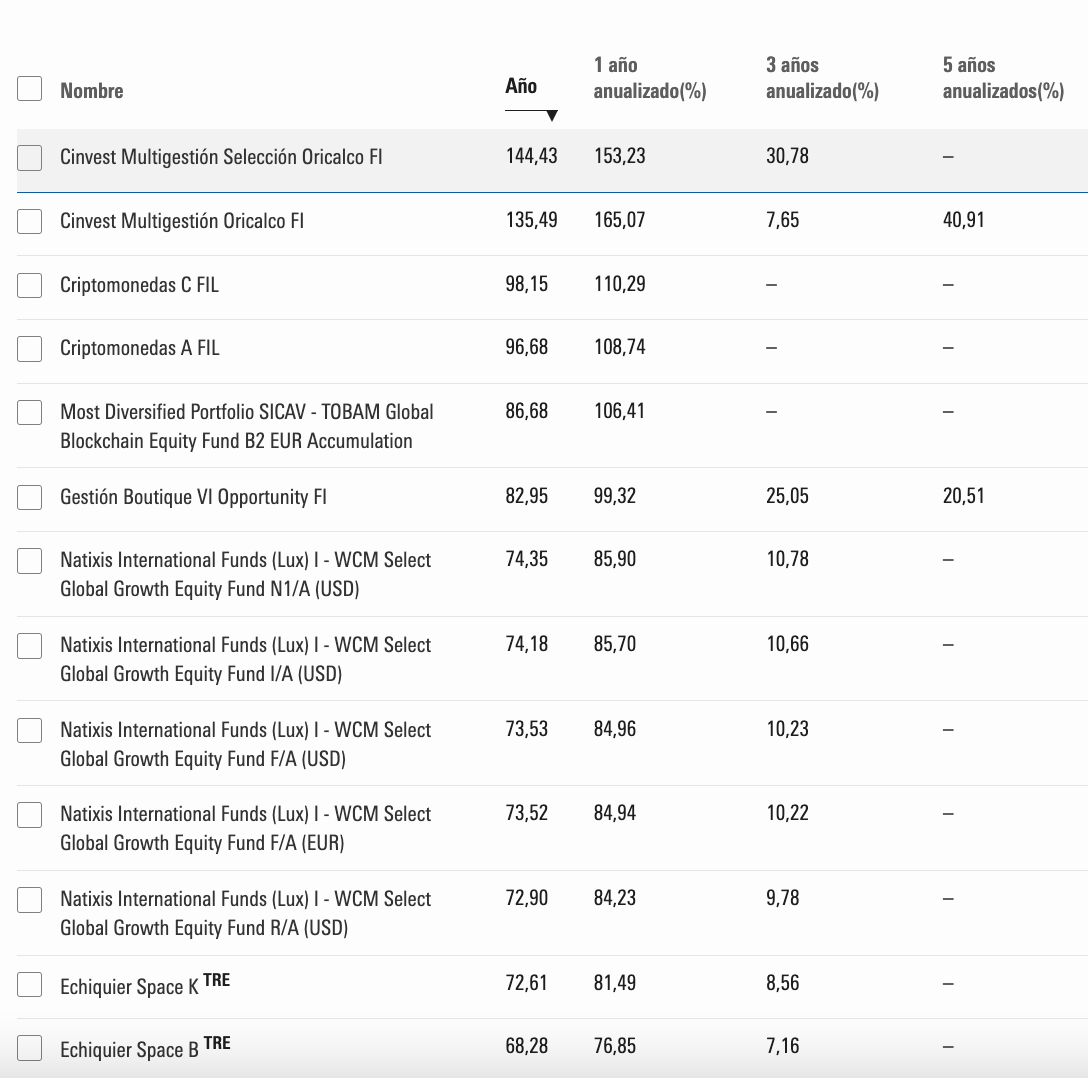1088x1078 pixels.
Task: Open Gestión Boutique VI Opportunity FI fund
Action: 193,497
